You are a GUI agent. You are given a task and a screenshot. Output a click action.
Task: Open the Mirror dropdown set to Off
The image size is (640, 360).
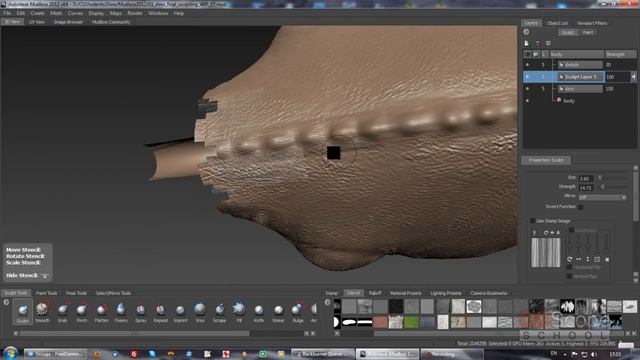(x=602, y=197)
